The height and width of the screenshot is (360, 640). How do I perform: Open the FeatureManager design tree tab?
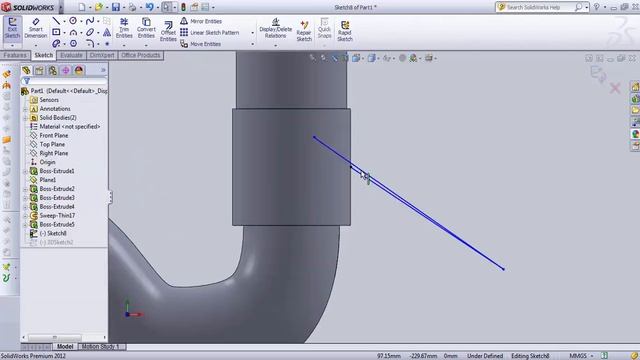pos(26,70)
